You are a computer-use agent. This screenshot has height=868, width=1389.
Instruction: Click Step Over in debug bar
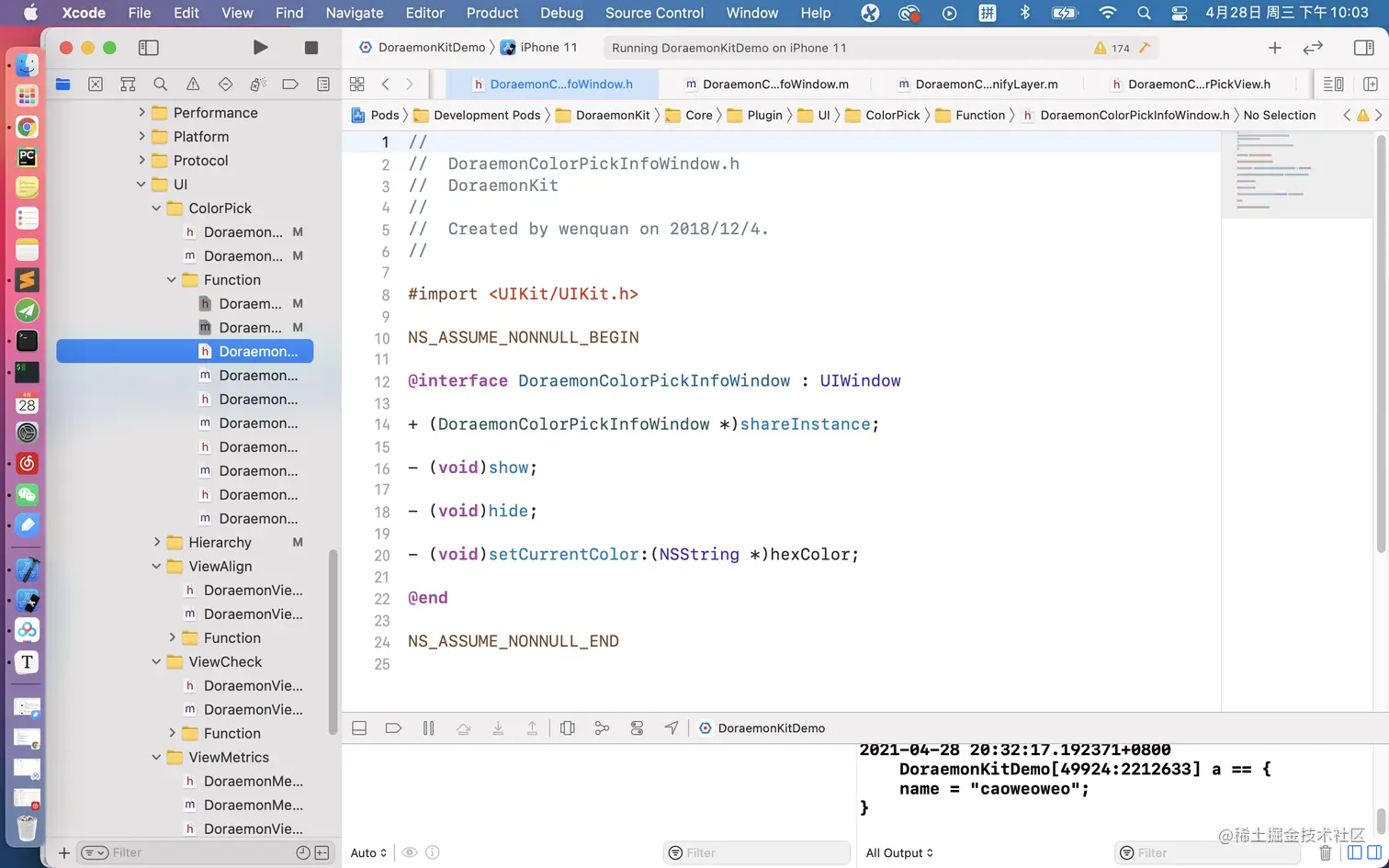click(x=463, y=728)
